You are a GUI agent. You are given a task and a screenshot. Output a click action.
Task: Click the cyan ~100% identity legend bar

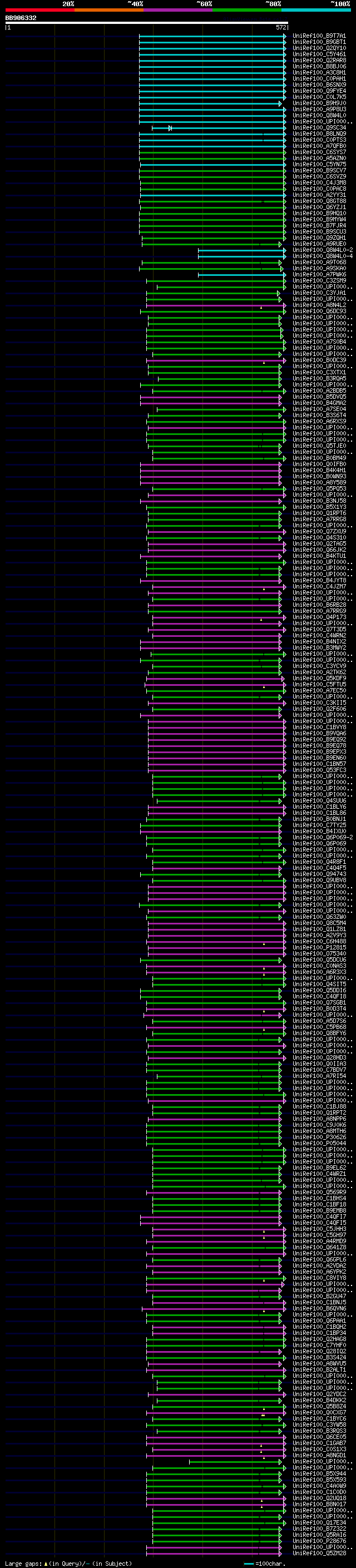316,10
